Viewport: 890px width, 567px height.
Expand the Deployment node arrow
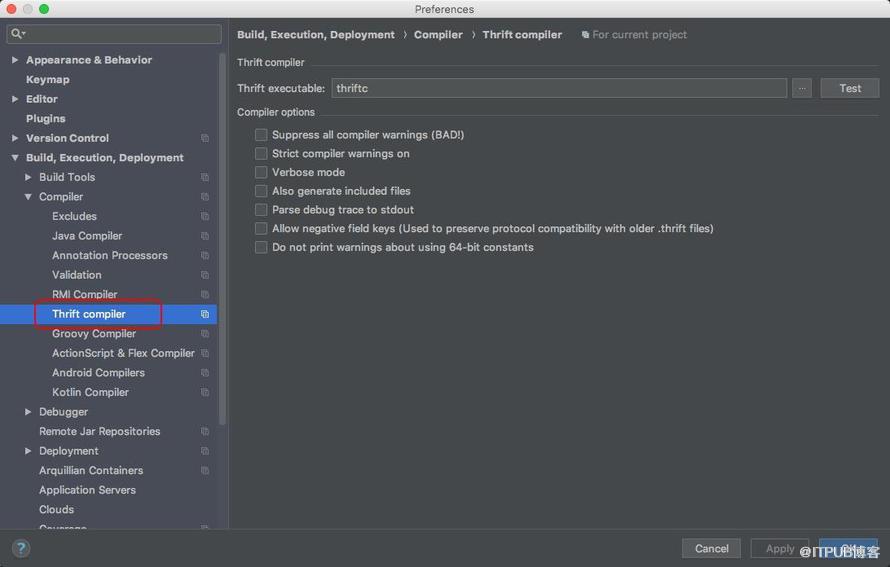(x=28, y=451)
